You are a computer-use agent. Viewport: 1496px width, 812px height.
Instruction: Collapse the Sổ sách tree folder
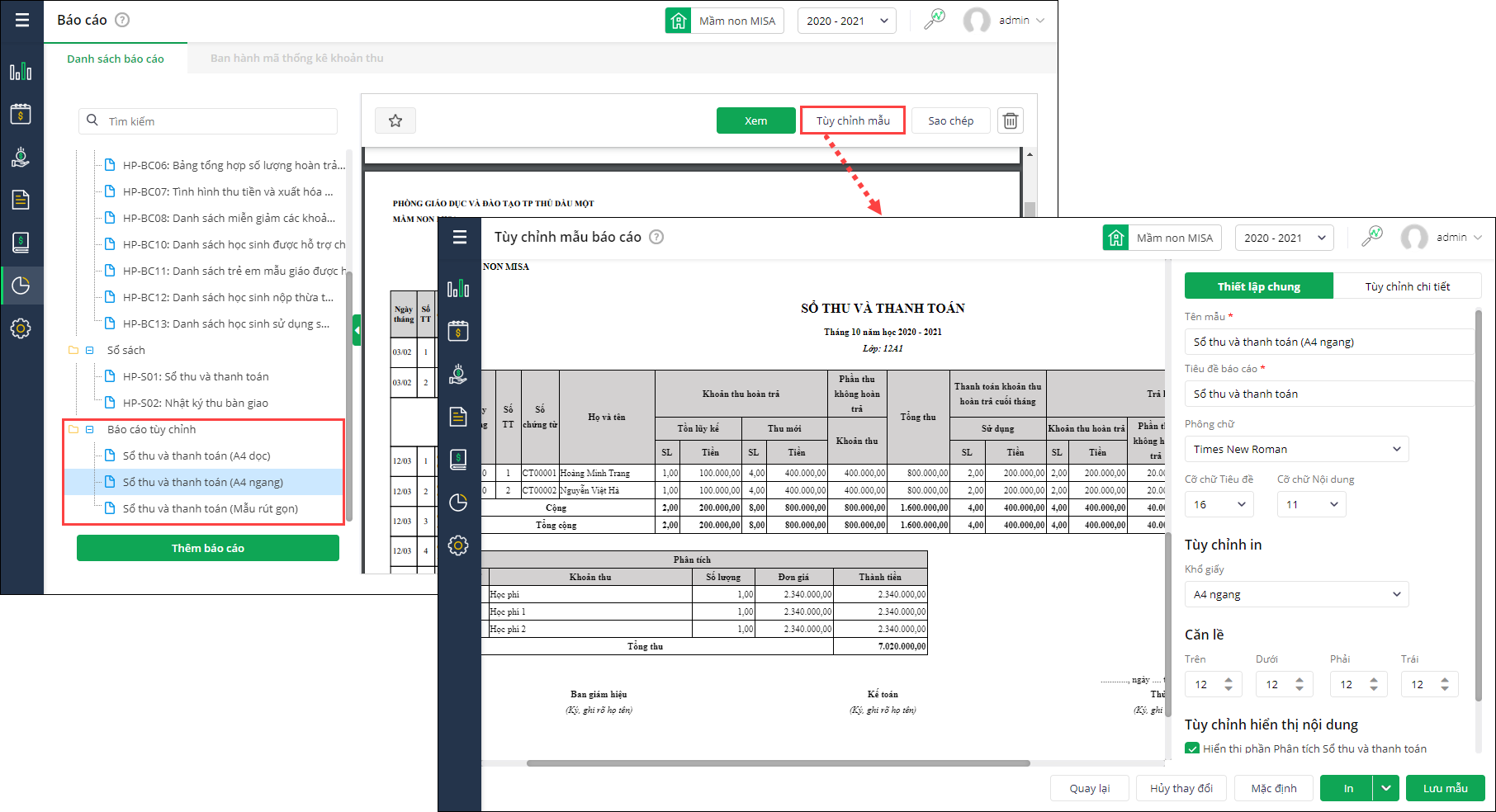pos(90,350)
